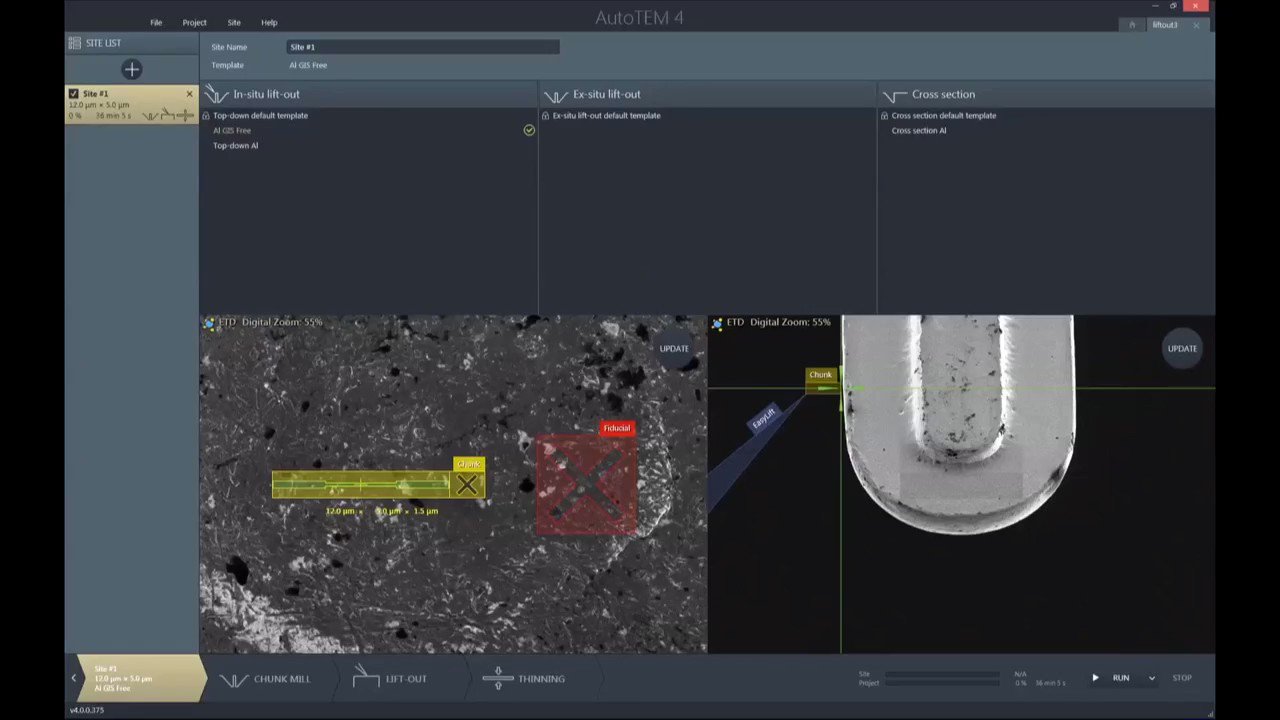This screenshot has height=720, width=1280.
Task: Click the X marker on chunk pattern
Action: pyautogui.click(x=467, y=485)
